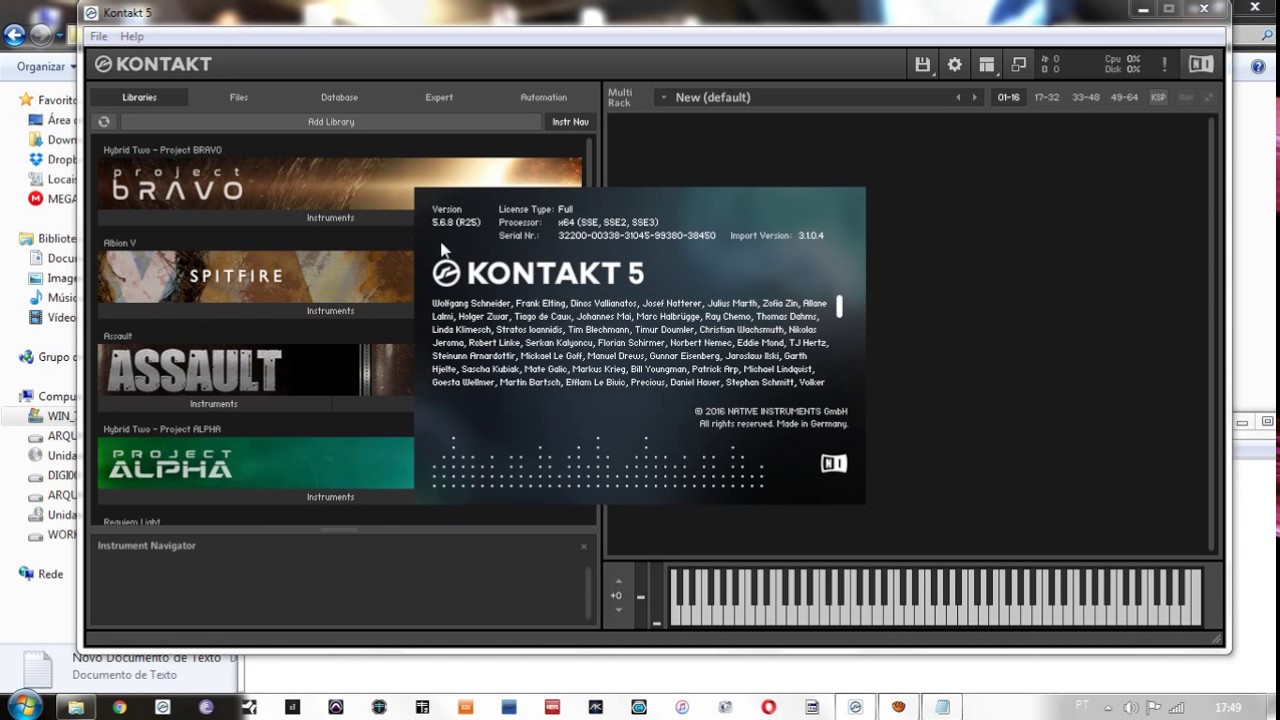Switch to the Automation tab
The height and width of the screenshot is (720, 1280).
[x=543, y=97]
